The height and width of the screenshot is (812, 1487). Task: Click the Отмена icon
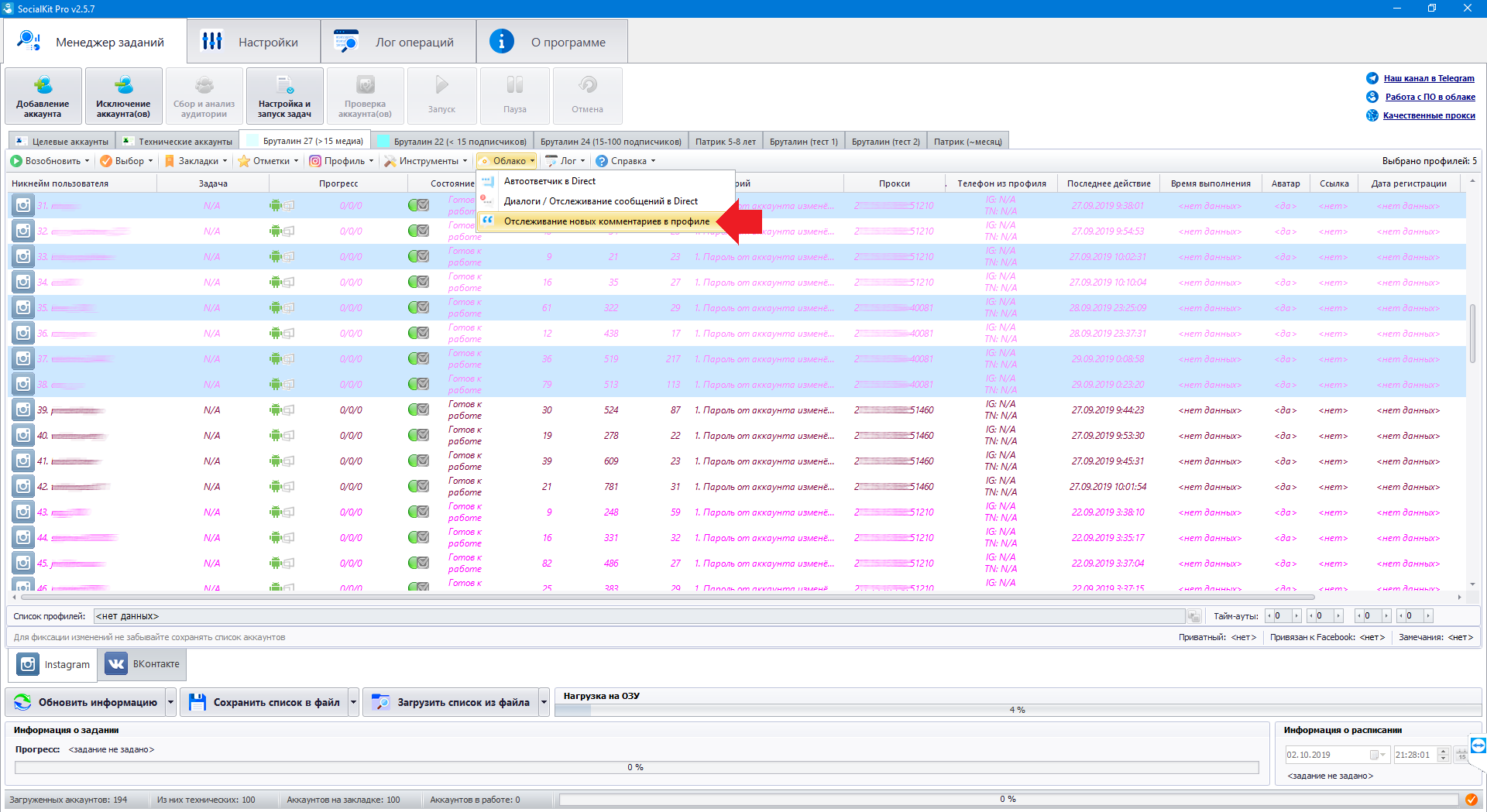(x=588, y=84)
